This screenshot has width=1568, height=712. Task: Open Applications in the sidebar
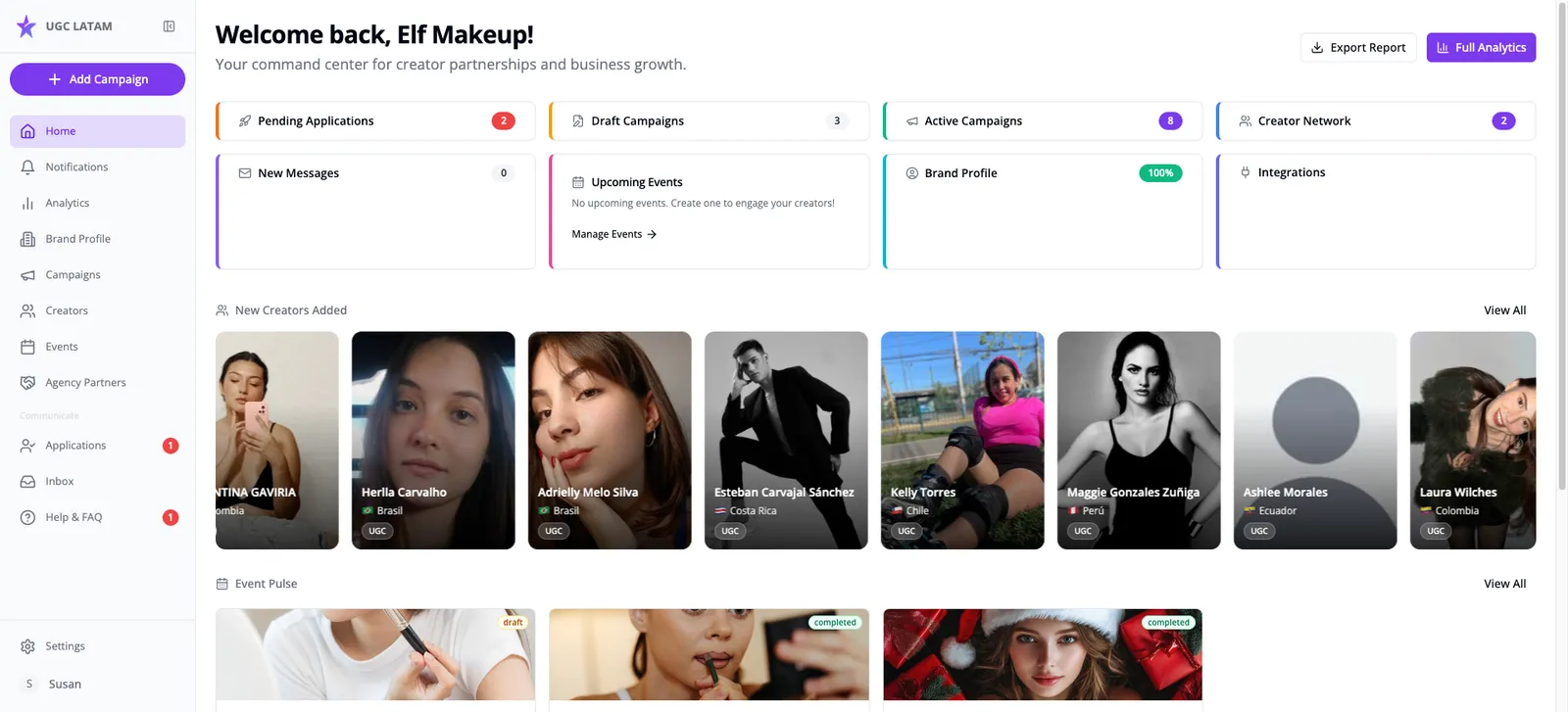pos(97,446)
